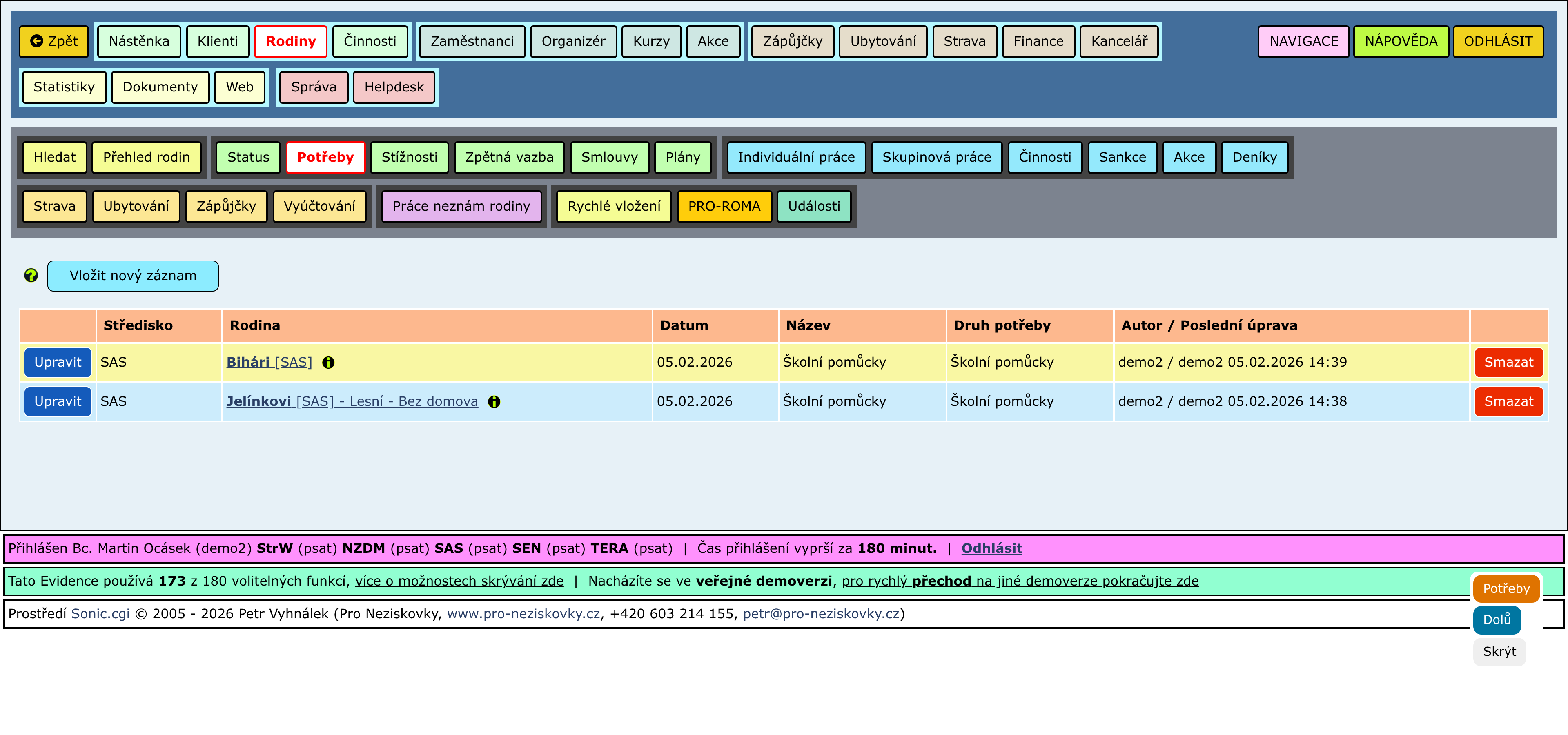This screenshot has height=735, width=1568.
Task: Go back using the Zpět arrow button
Action: [x=54, y=41]
